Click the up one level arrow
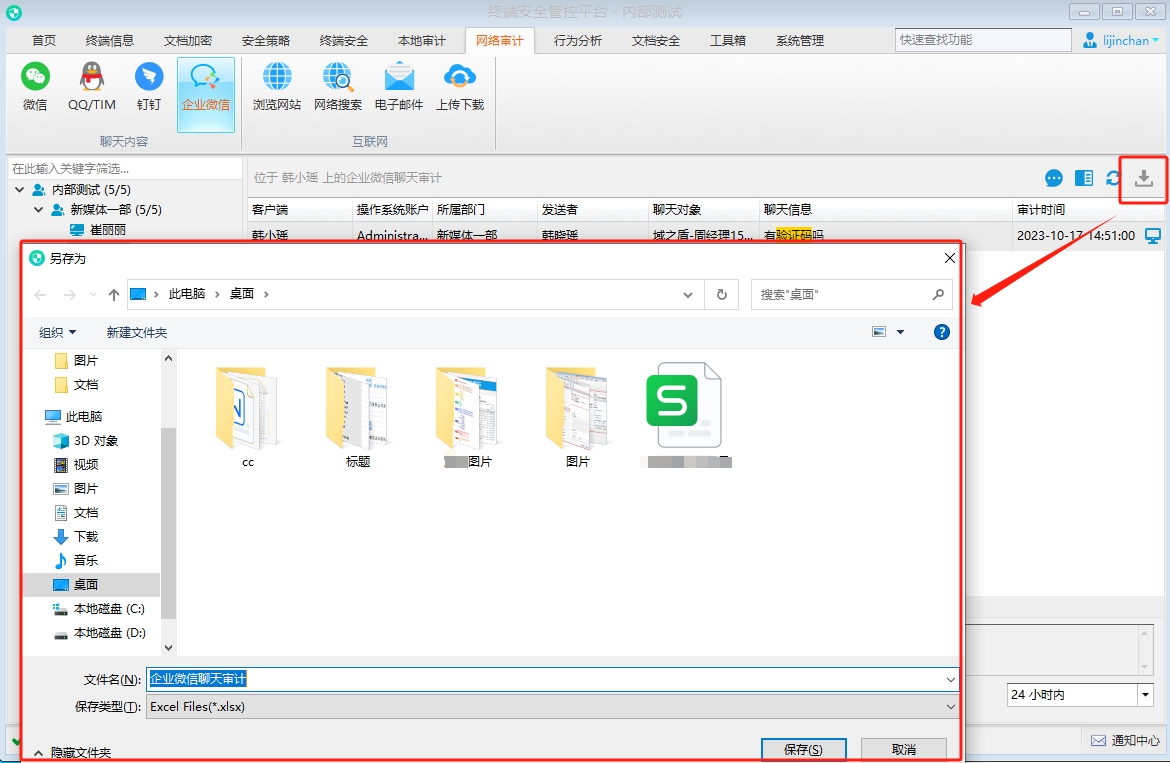The image size is (1170, 763). (113, 295)
